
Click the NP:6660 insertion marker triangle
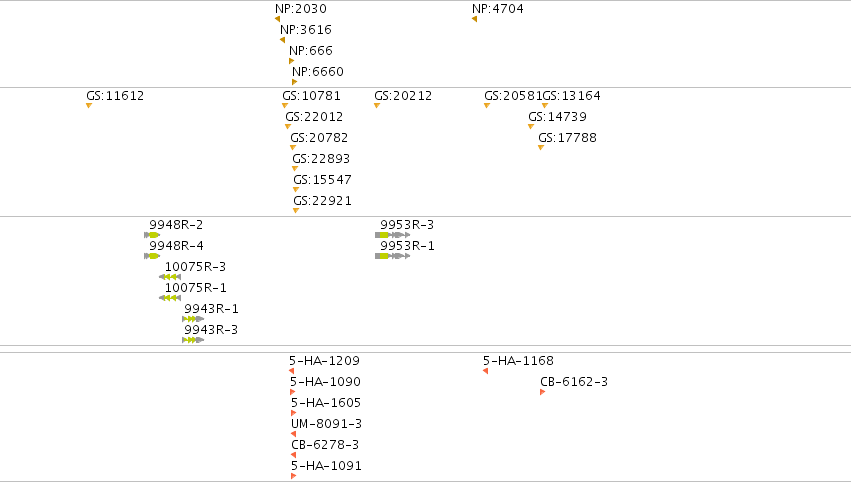tap(295, 83)
